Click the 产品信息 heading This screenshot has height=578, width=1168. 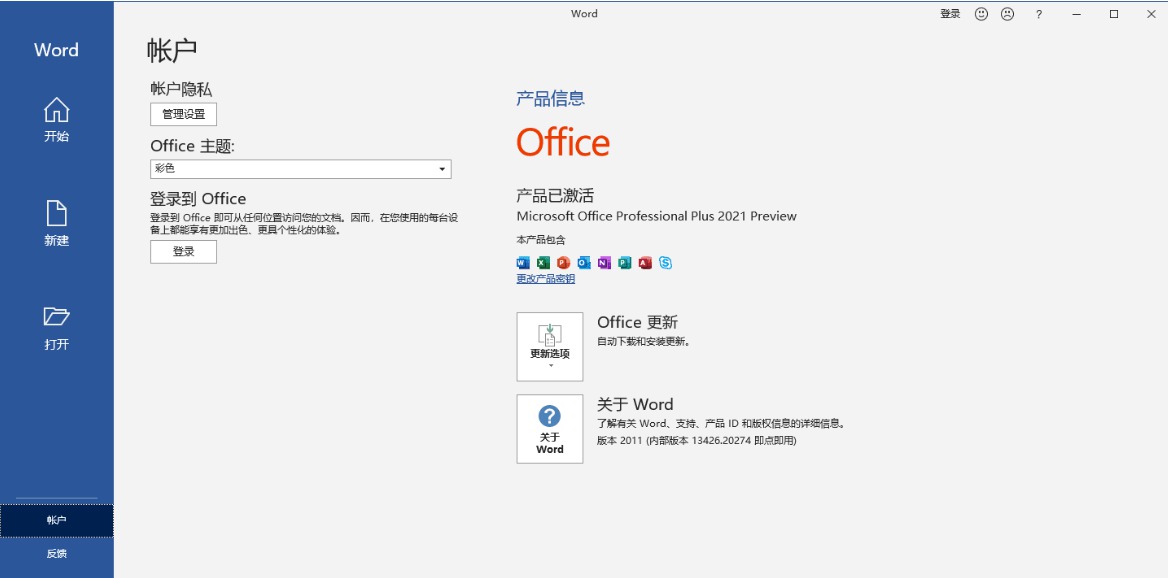coord(550,98)
